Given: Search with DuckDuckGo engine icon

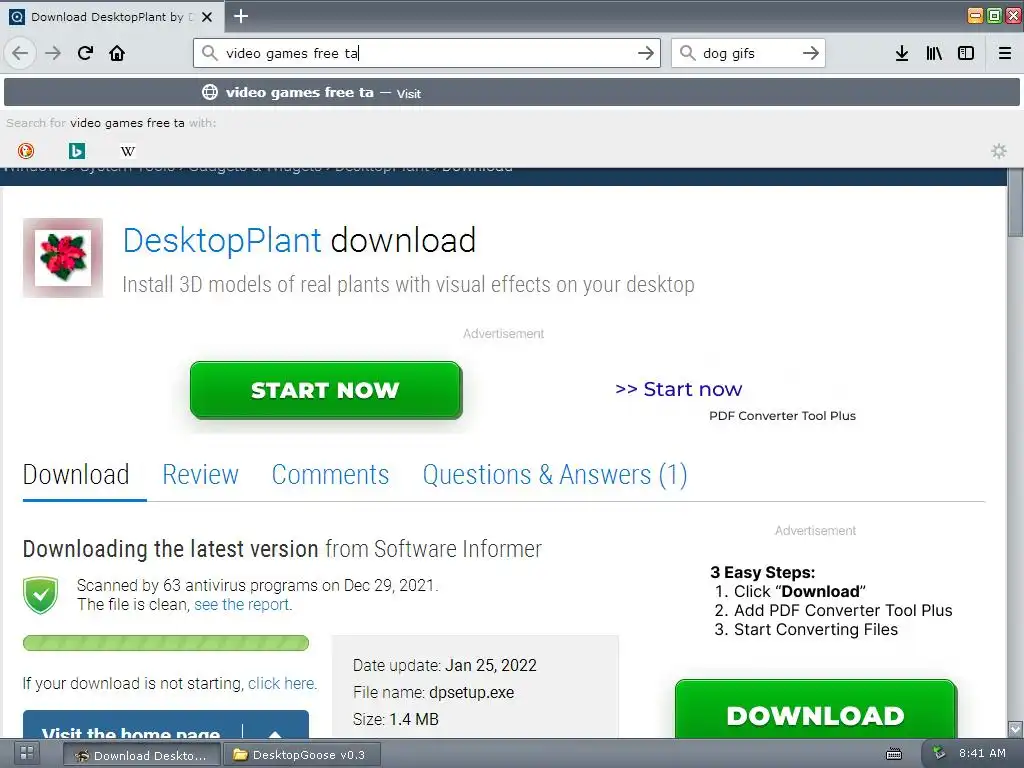Looking at the screenshot, I should pyautogui.click(x=25, y=151).
